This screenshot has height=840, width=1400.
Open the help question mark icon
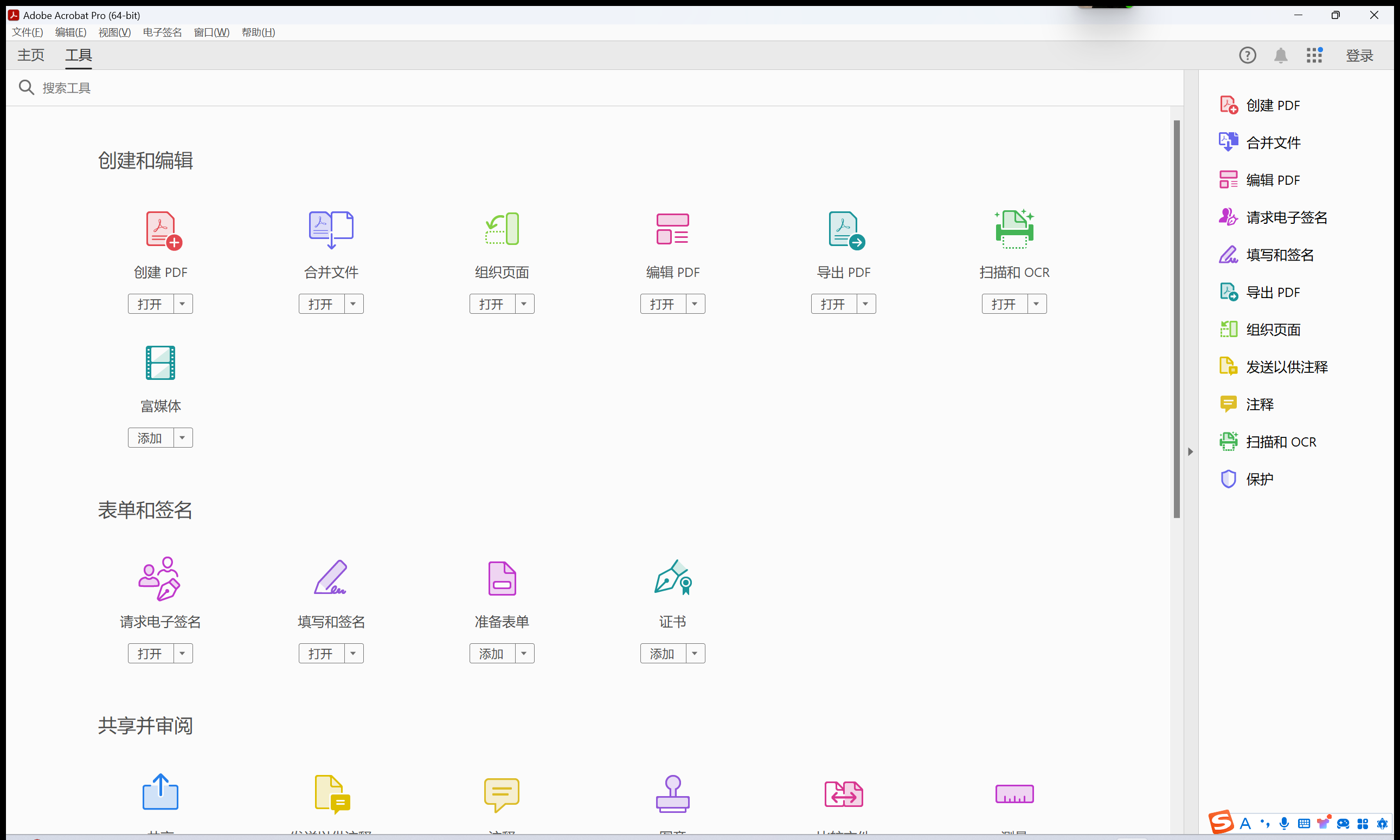tap(1247, 55)
